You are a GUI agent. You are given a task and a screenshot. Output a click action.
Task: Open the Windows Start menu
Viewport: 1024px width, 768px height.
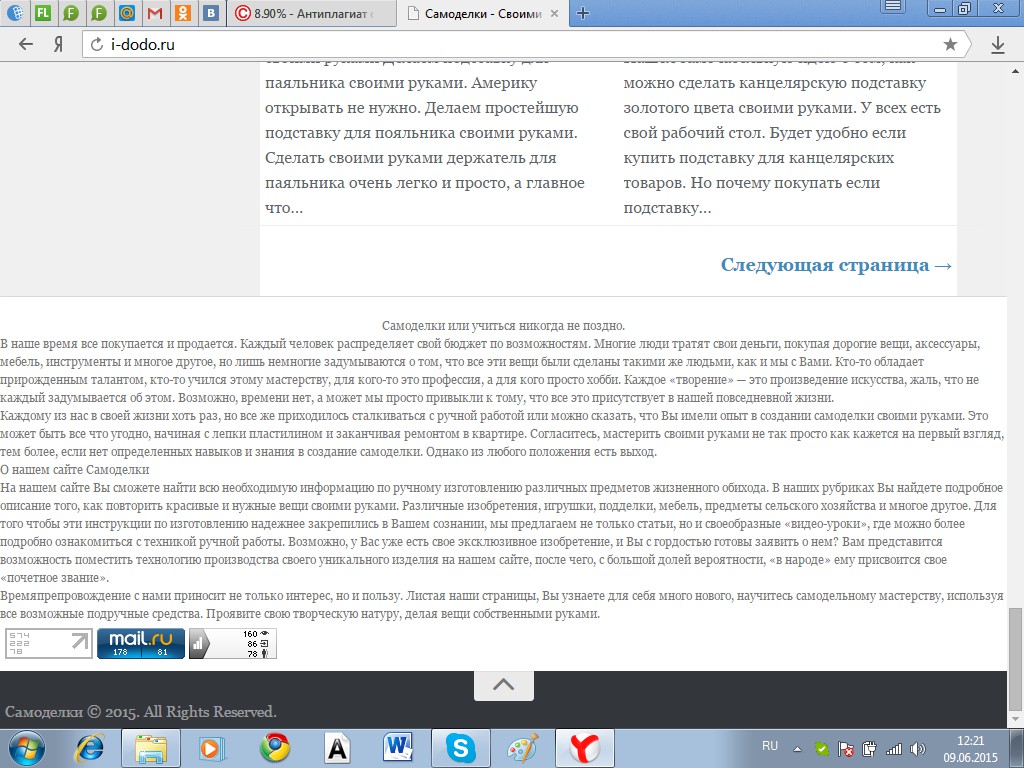[x=26, y=748]
